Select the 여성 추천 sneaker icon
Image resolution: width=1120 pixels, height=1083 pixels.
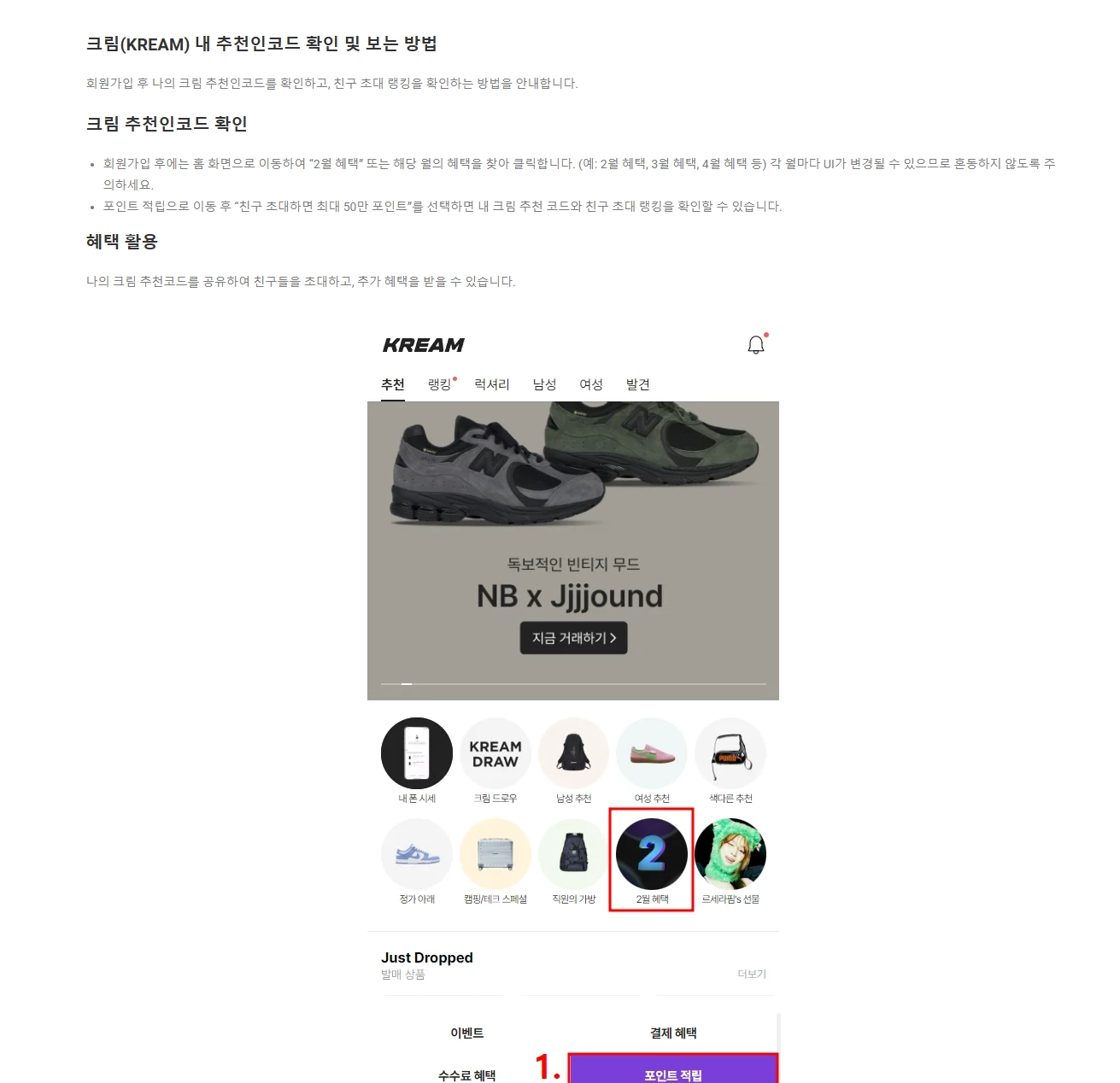652,753
